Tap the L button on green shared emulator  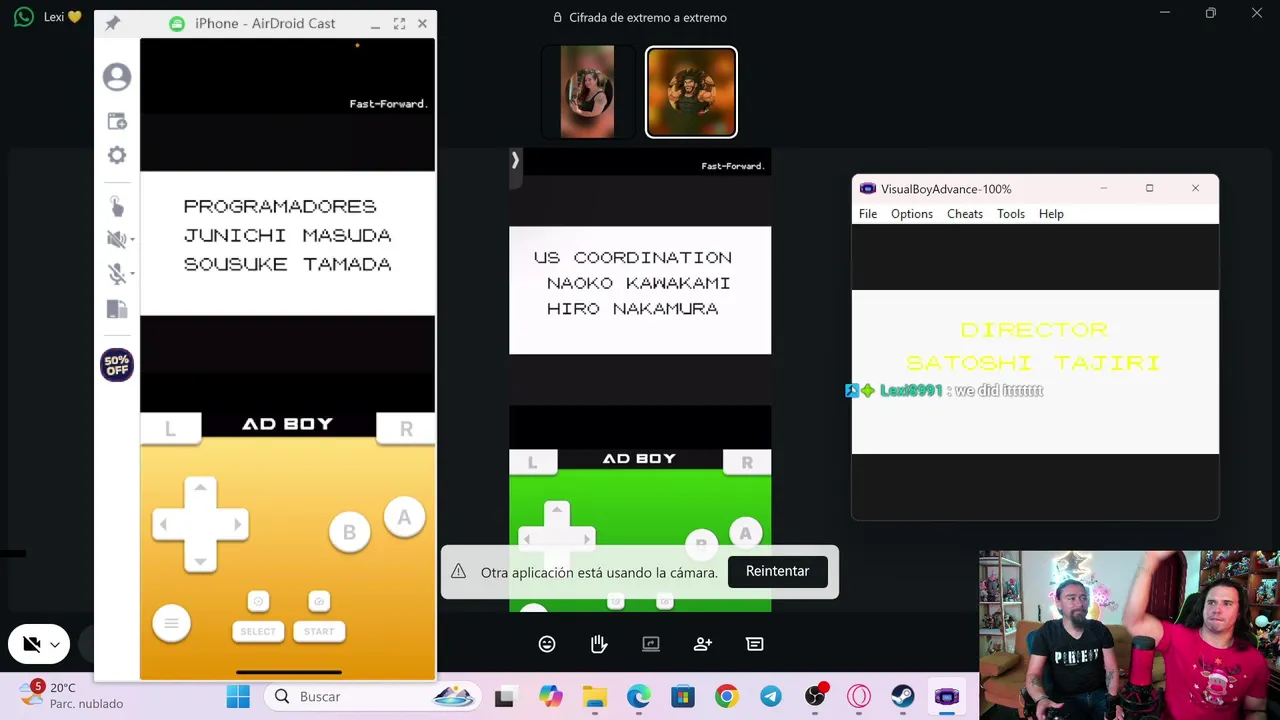click(532, 462)
